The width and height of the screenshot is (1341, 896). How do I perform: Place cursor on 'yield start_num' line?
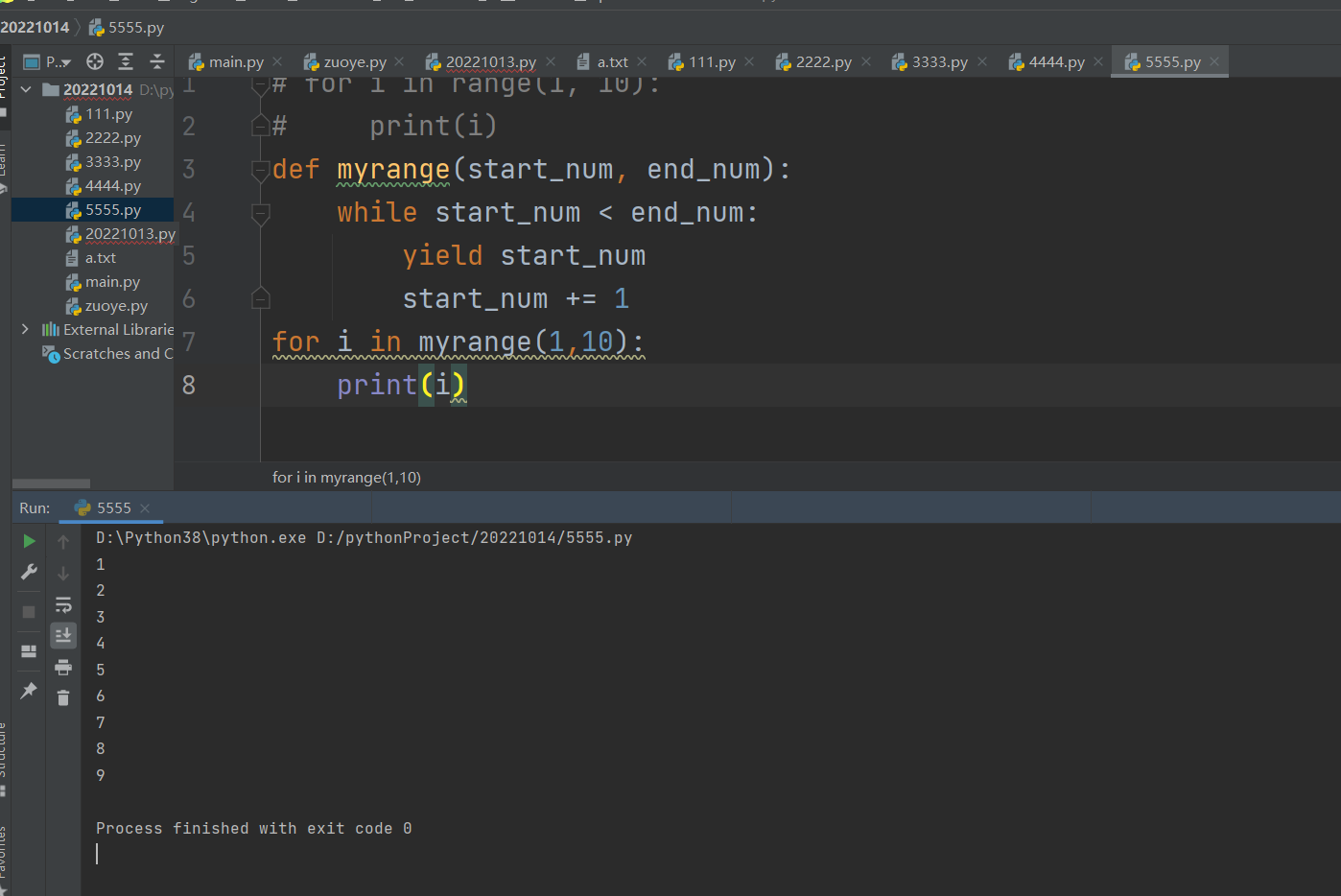pos(524,256)
